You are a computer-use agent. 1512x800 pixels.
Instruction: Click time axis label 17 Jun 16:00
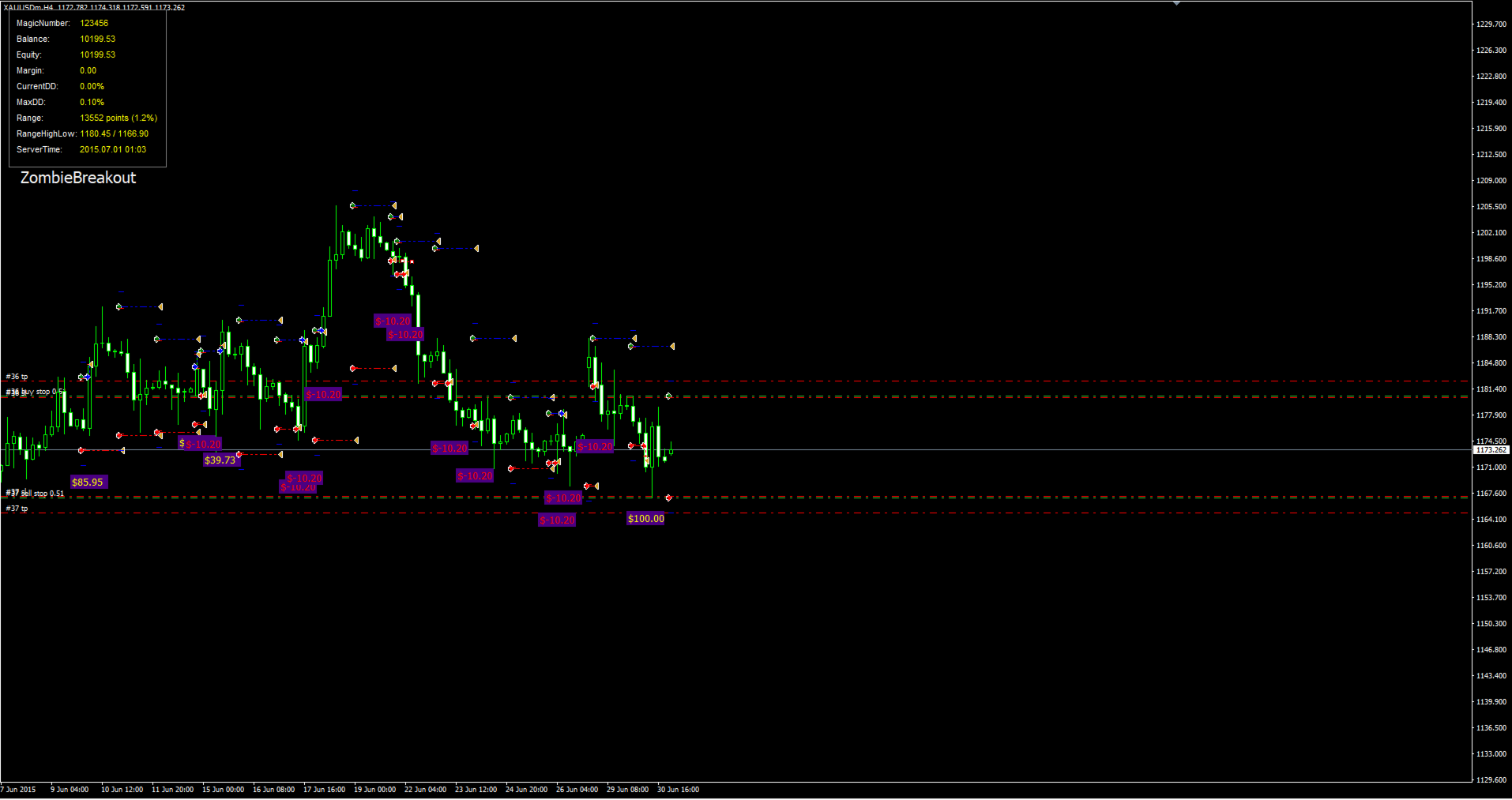[325, 789]
